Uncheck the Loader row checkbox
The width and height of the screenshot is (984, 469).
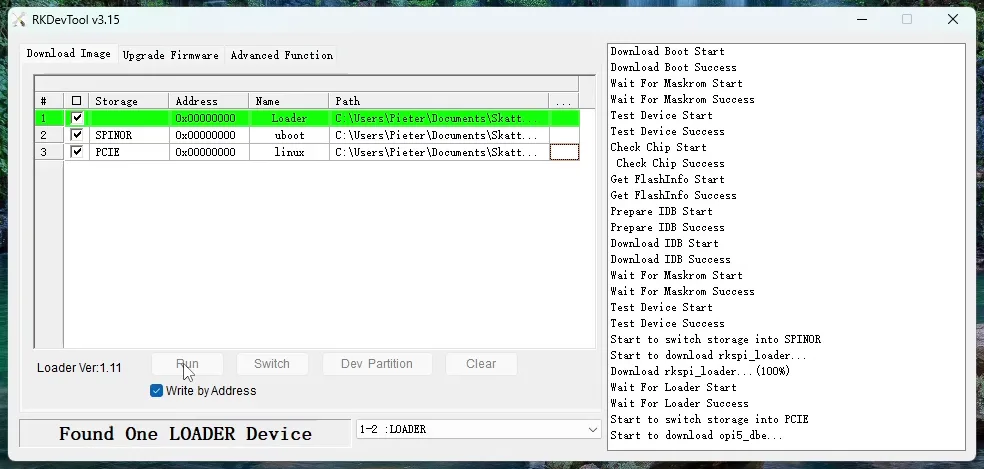click(x=77, y=118)
